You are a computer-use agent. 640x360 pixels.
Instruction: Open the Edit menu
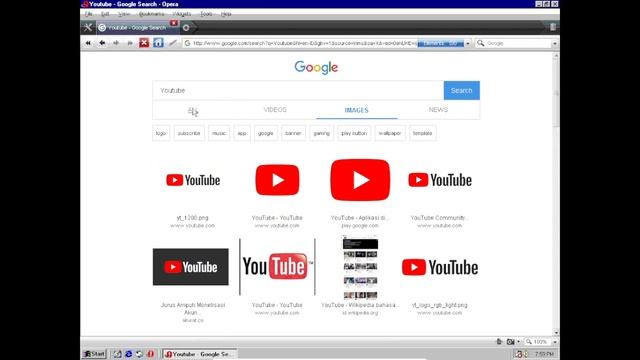tap(105, 14)
